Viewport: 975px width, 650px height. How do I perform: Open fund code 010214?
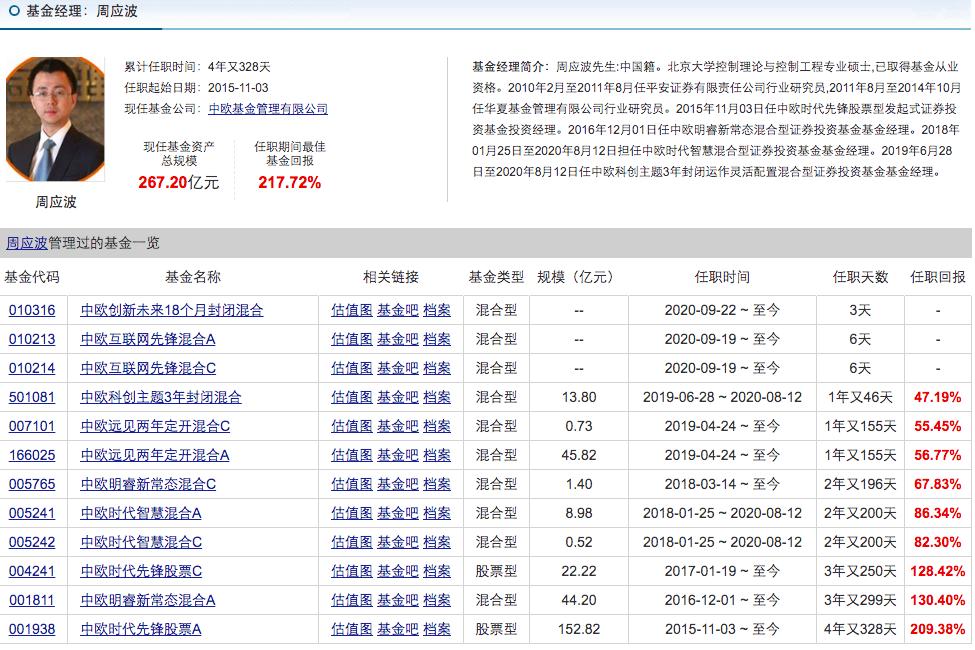32,368
